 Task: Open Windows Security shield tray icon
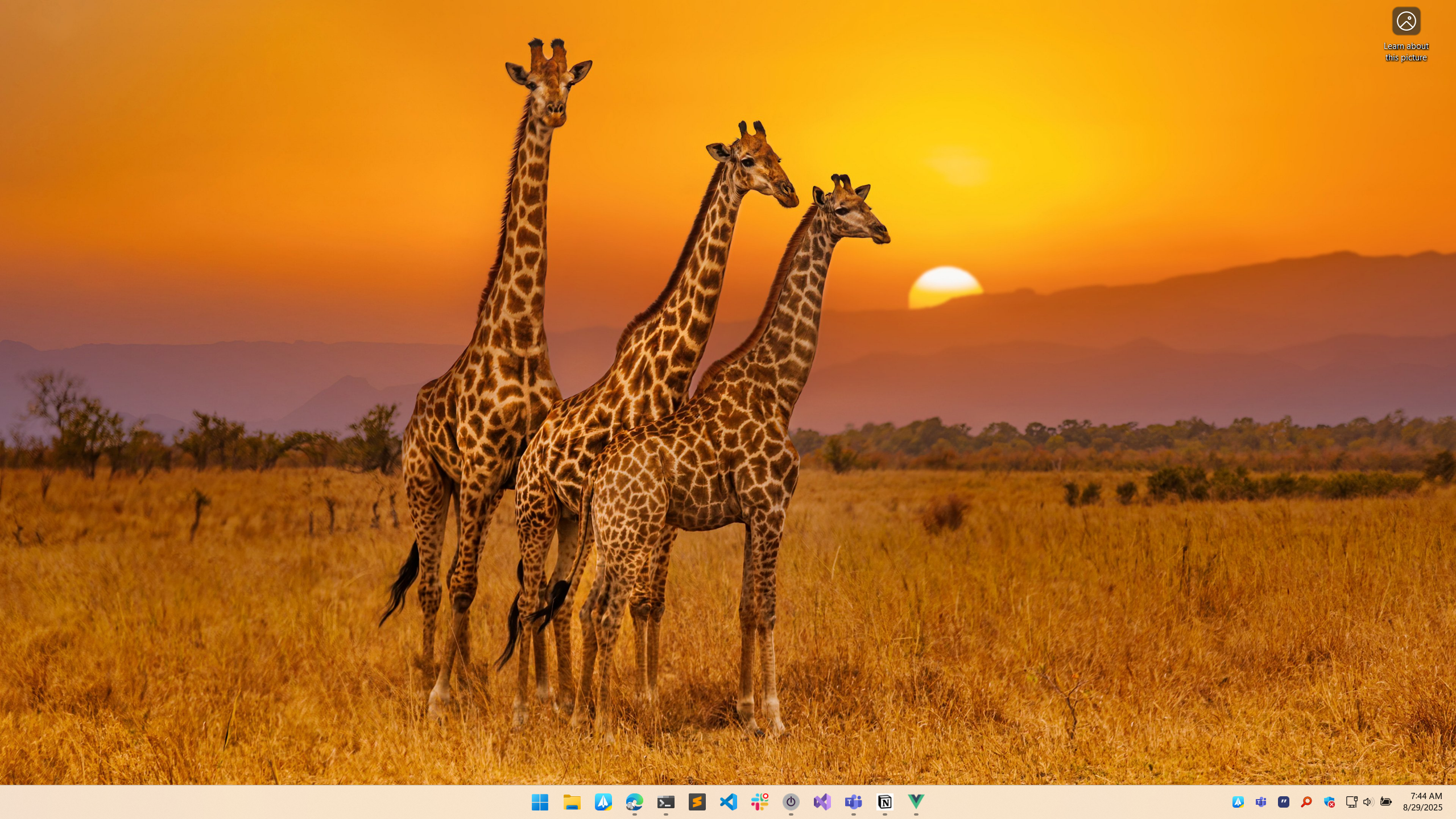[x=1329, y=802]
